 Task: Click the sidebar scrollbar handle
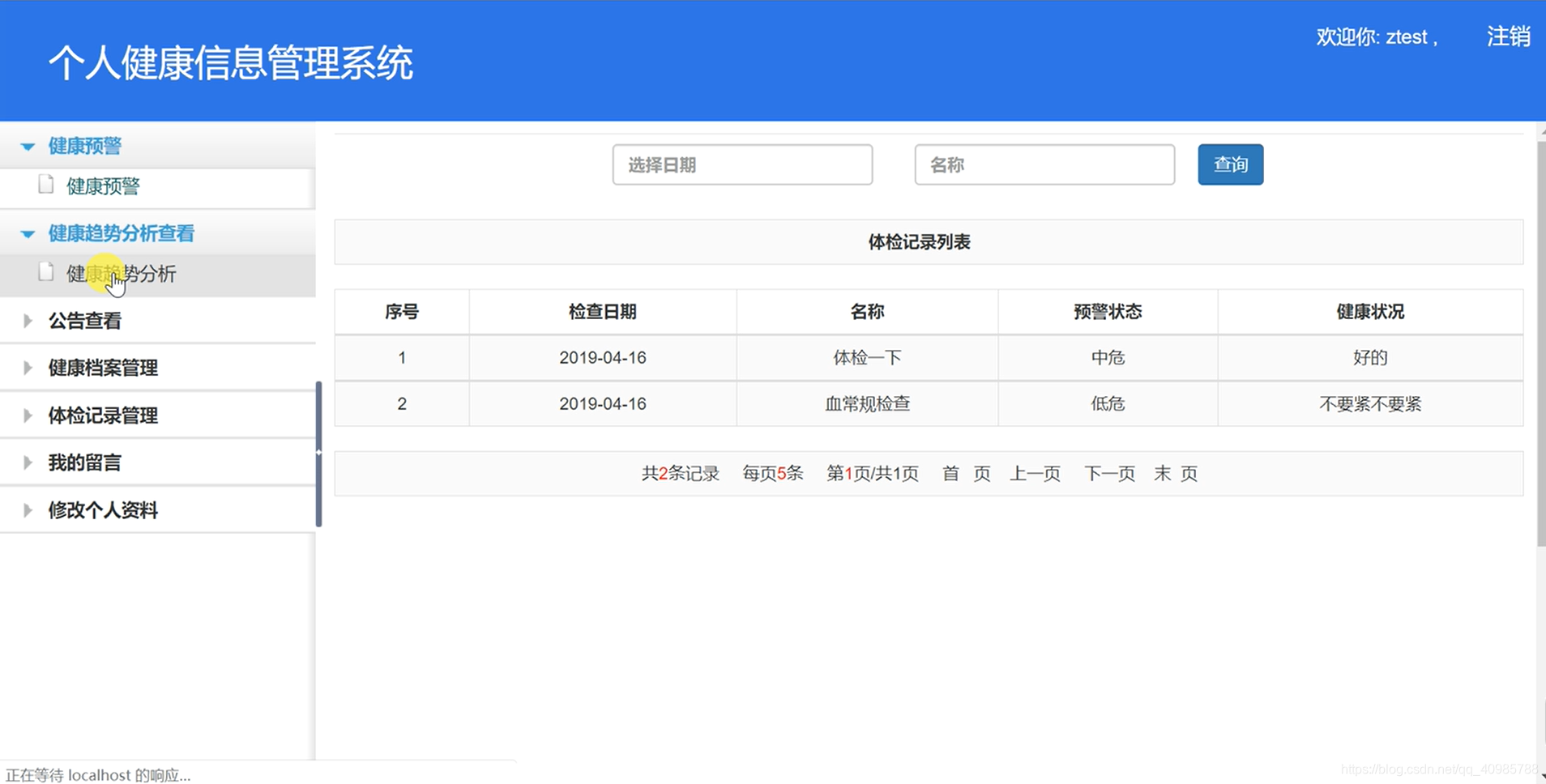[x=318, y=454]
